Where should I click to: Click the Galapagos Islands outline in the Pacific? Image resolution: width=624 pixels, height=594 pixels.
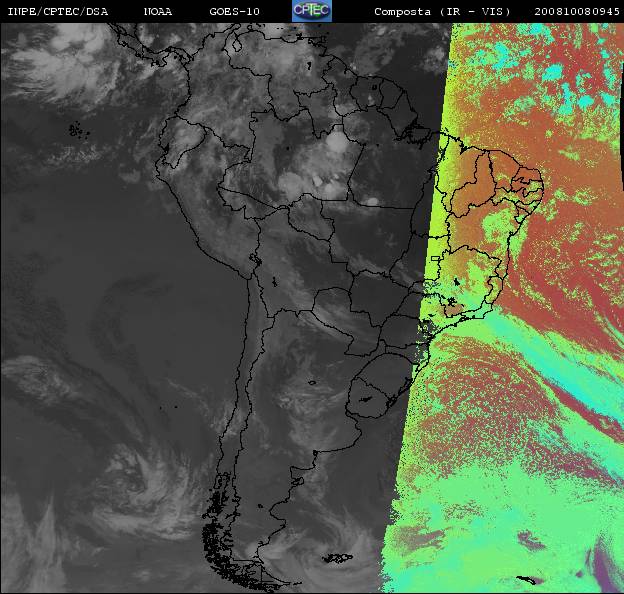[x=79, y=131]
